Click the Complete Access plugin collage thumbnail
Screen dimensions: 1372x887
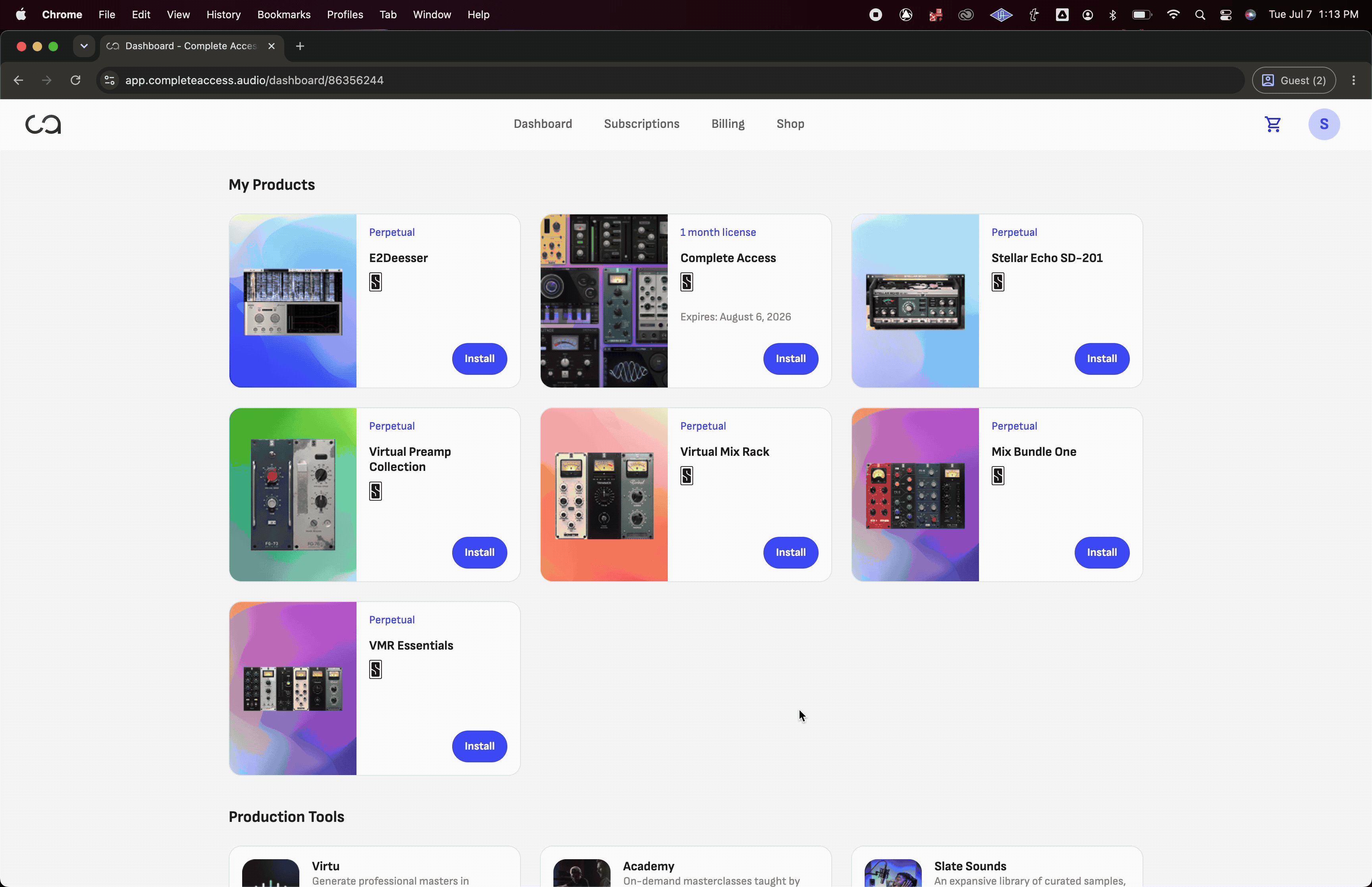point(604,301)
